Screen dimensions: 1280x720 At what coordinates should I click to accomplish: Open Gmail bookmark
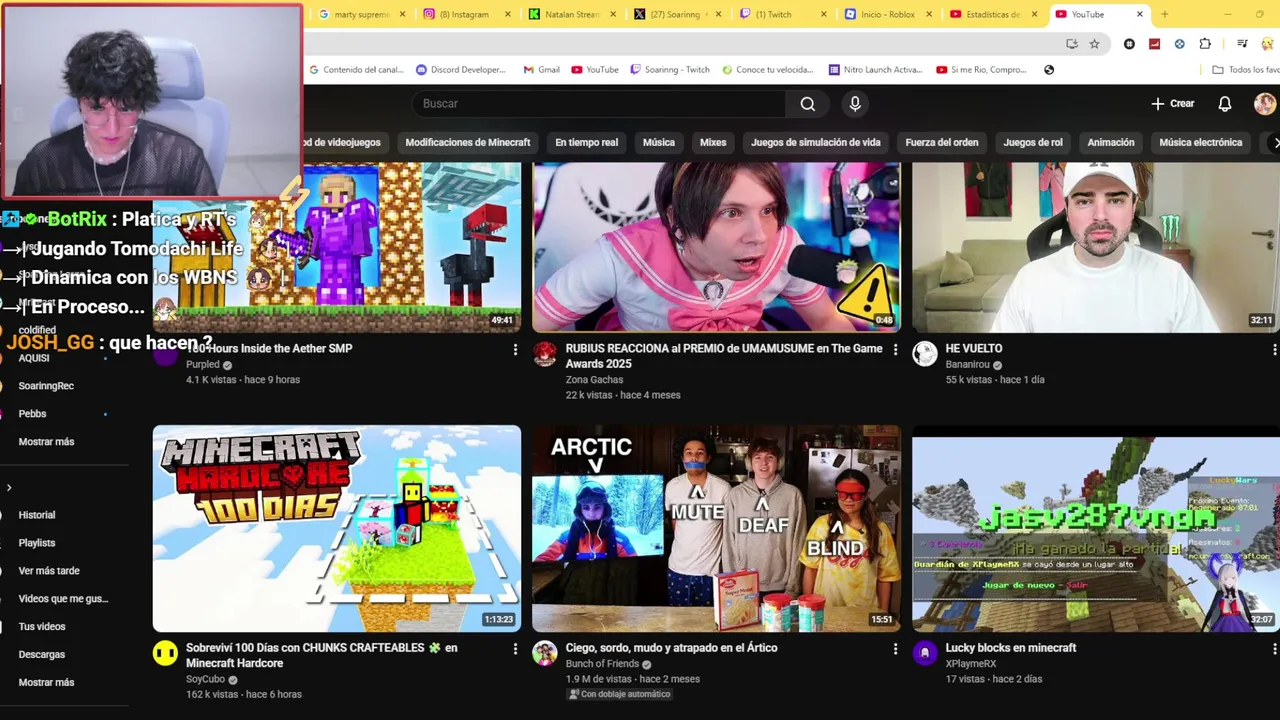(x=541, y=70)
